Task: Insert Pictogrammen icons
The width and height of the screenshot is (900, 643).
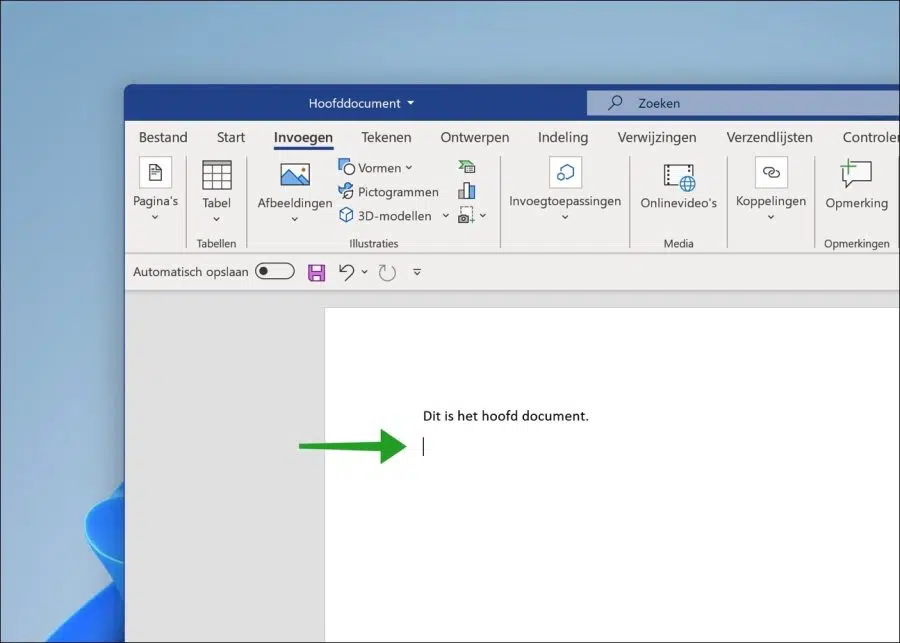Action: click(389, 192)
